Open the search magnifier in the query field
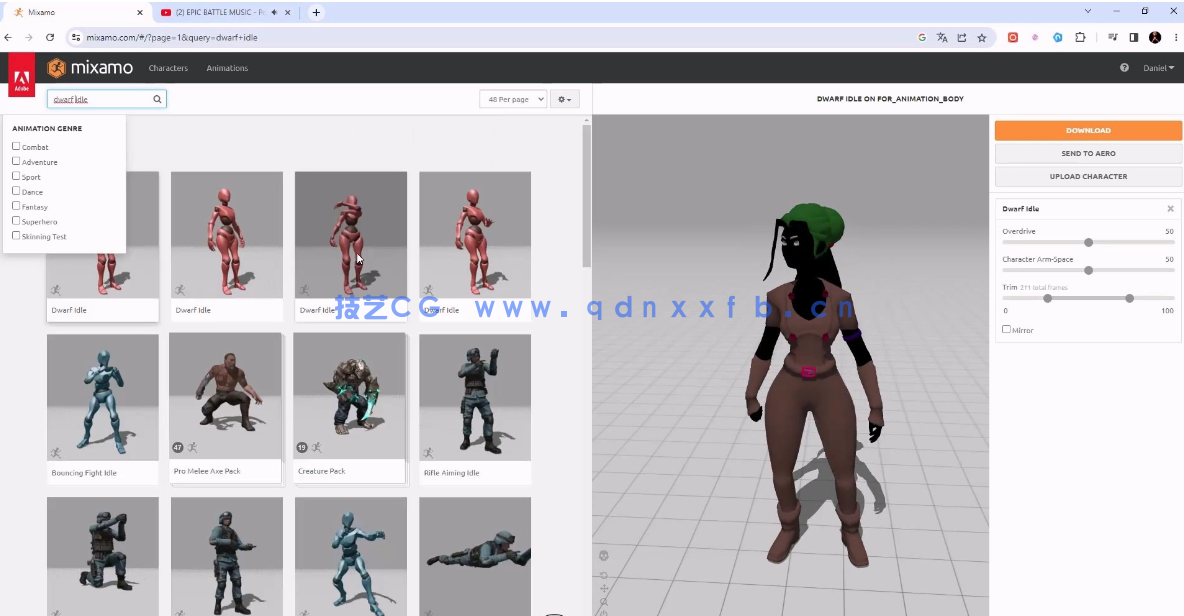Image resolution: width=1184 pixels, height=616 pixels. 157,99
